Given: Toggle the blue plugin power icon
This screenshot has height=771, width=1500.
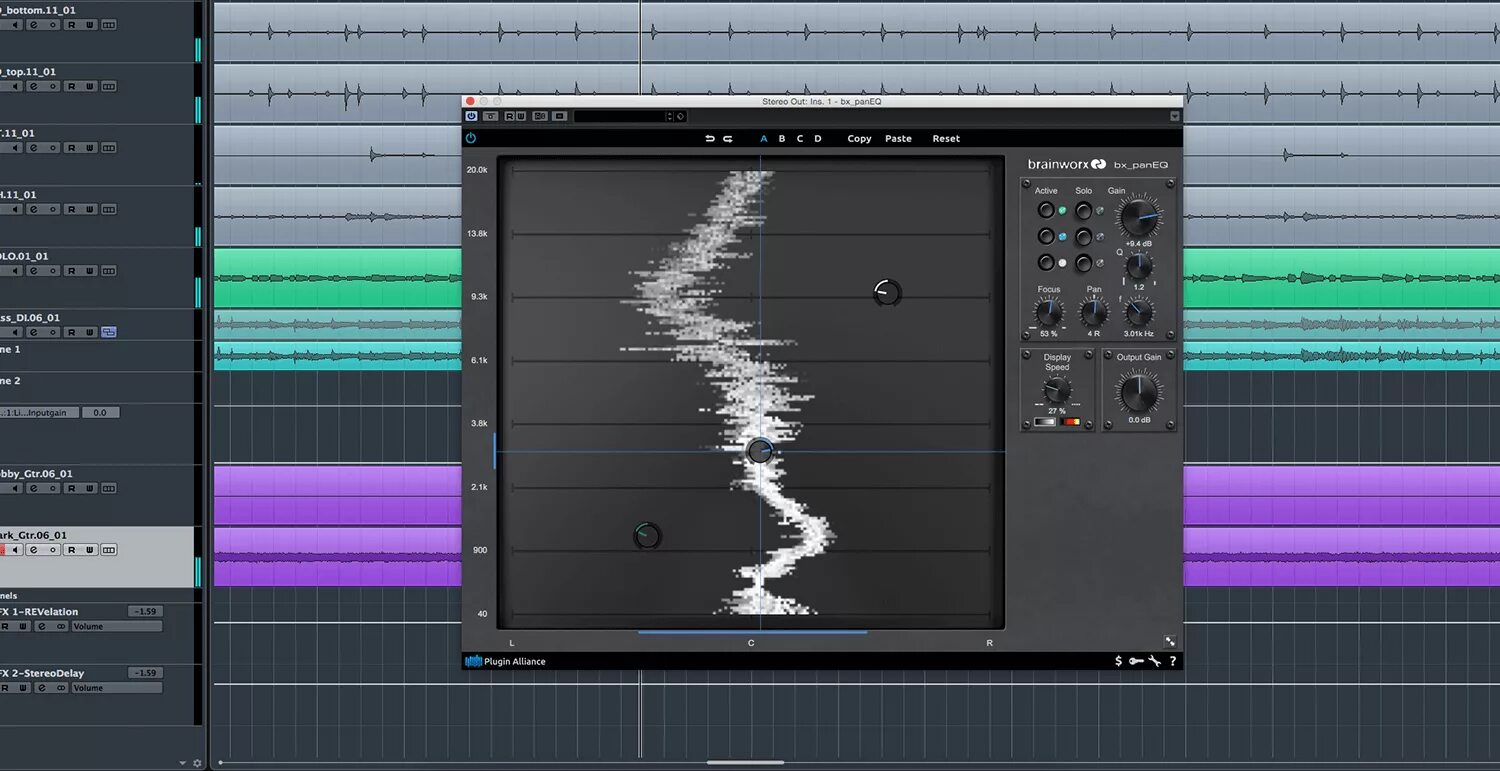Looking at the screenshot, I should coord(471,138).
